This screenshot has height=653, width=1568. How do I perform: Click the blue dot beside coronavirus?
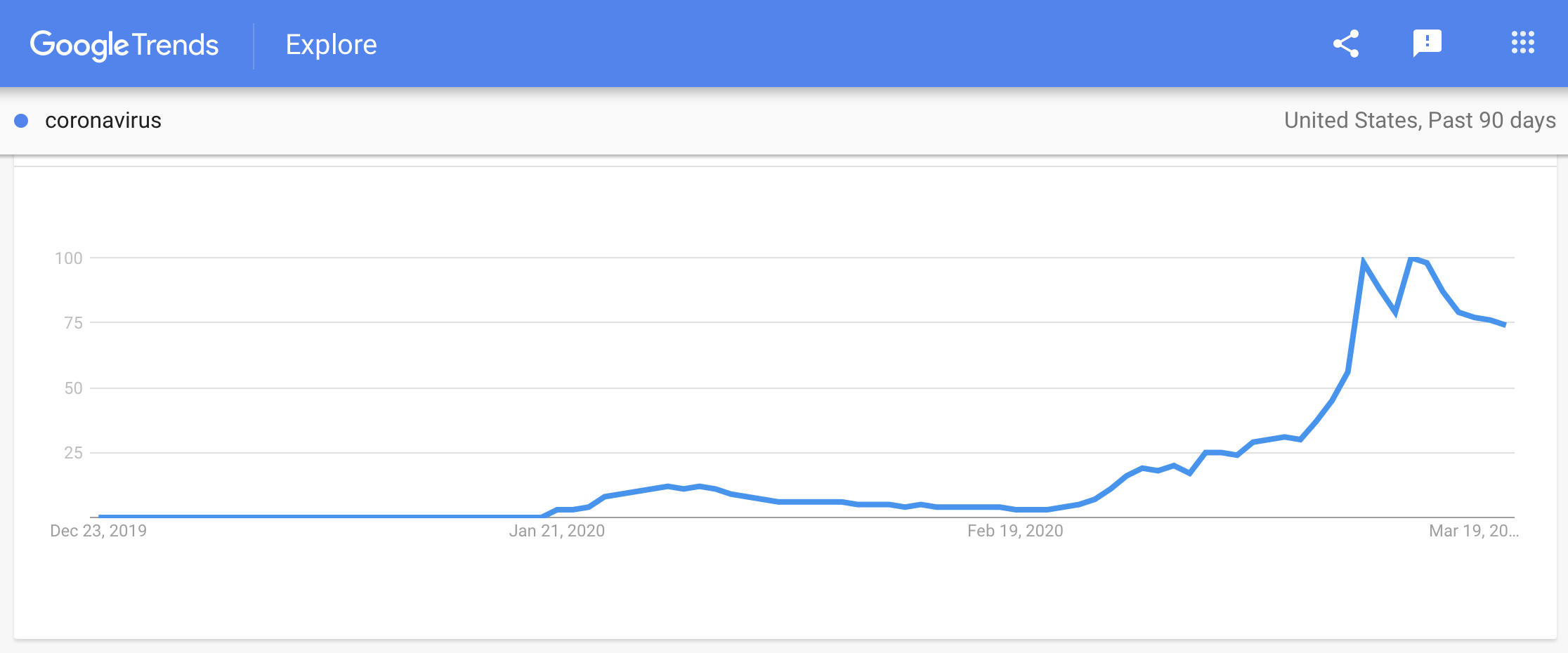21,121
